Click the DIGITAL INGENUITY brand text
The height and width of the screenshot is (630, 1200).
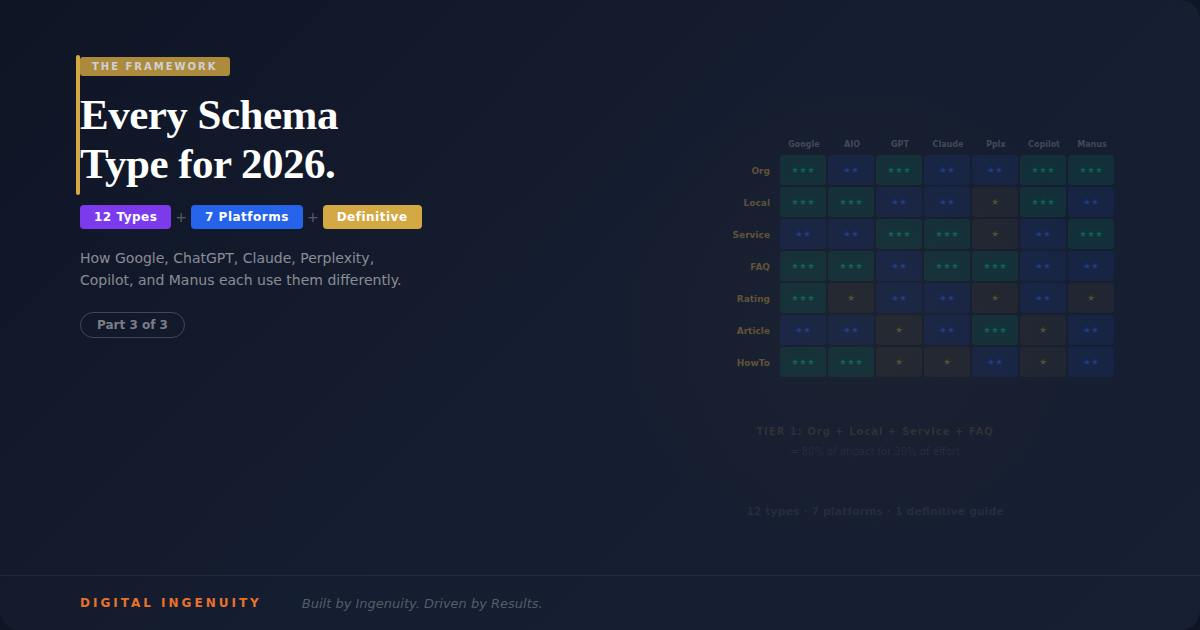(170, 603)
